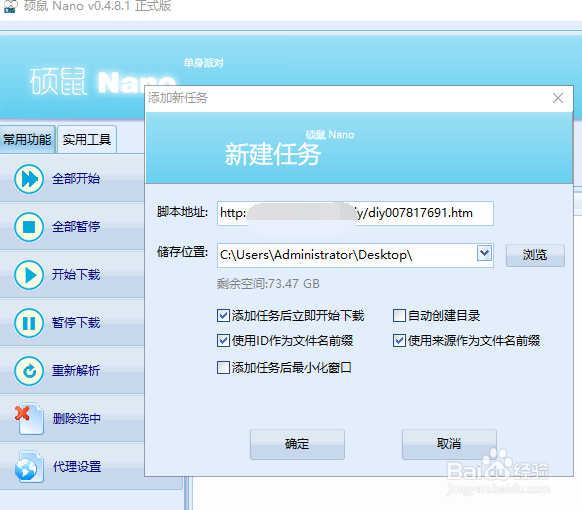Click the app logo icon in title bar

click(x=10, y=6)
